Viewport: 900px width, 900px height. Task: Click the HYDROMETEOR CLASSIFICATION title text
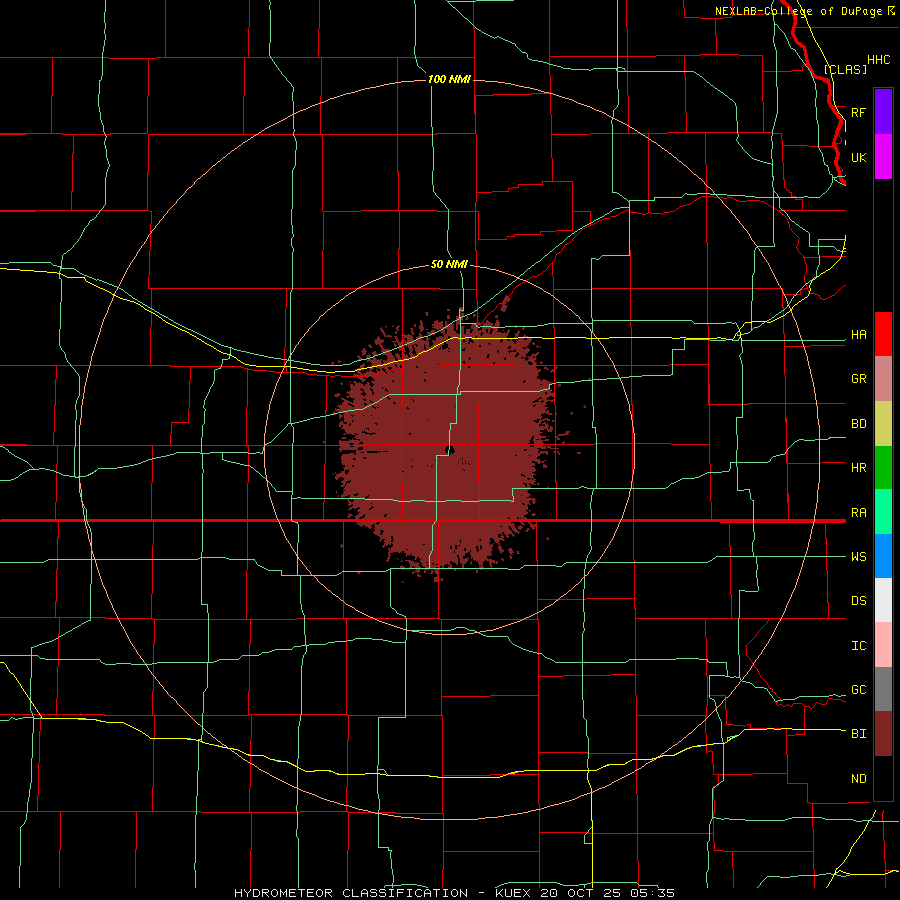pos(350,893)
